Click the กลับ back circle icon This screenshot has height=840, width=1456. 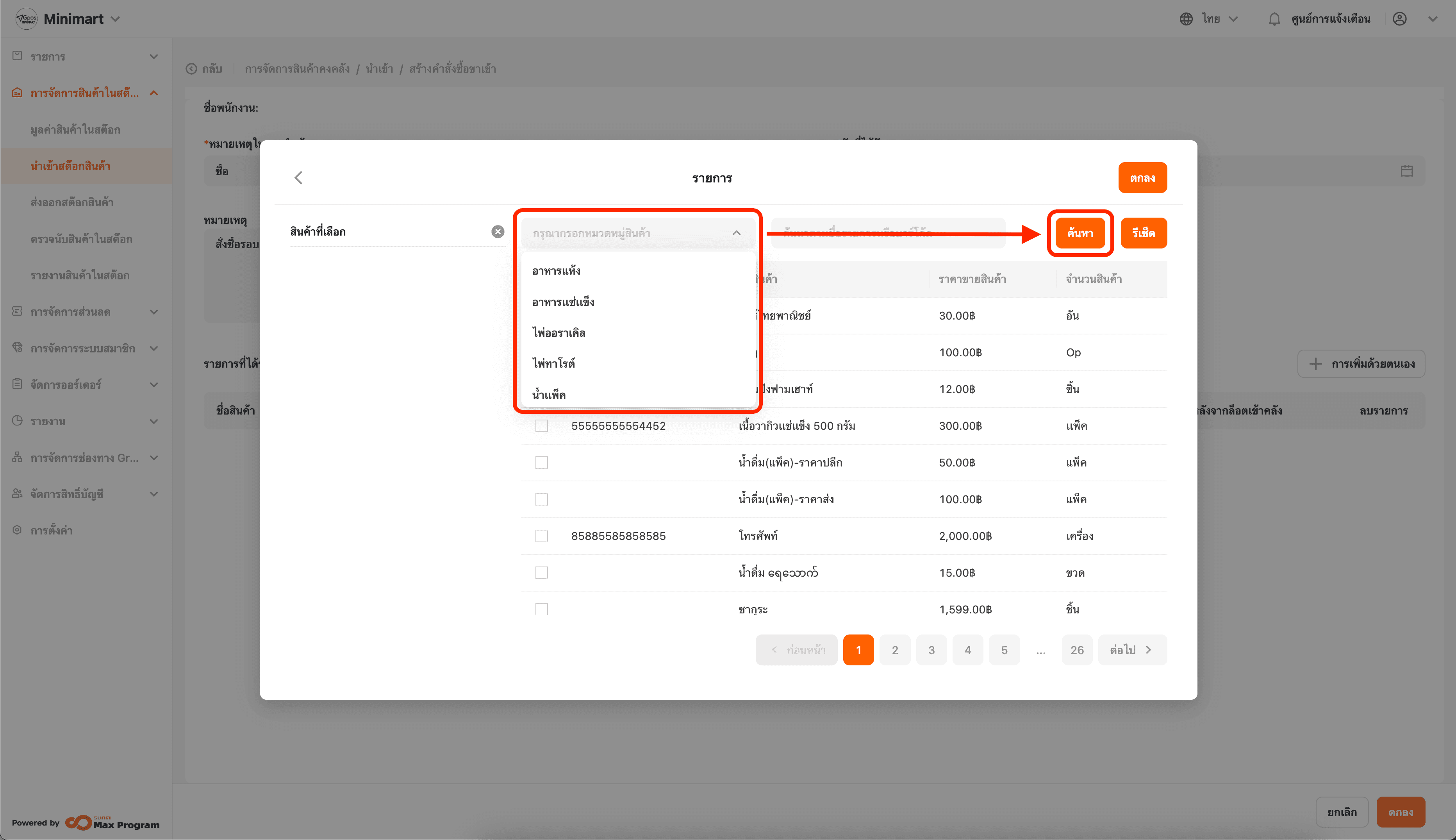(x=191, y=69)
